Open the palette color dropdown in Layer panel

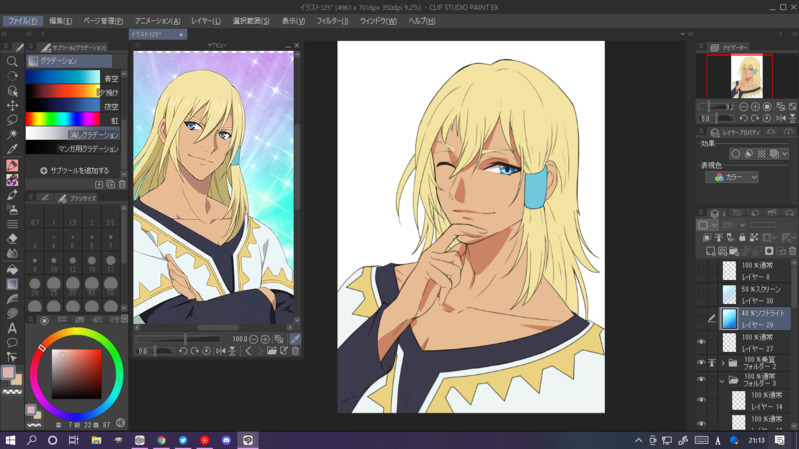707,225
